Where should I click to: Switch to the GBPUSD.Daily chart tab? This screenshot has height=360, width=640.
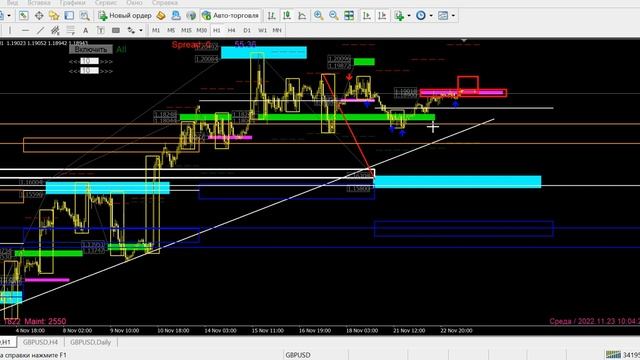(x=91, y=342)
